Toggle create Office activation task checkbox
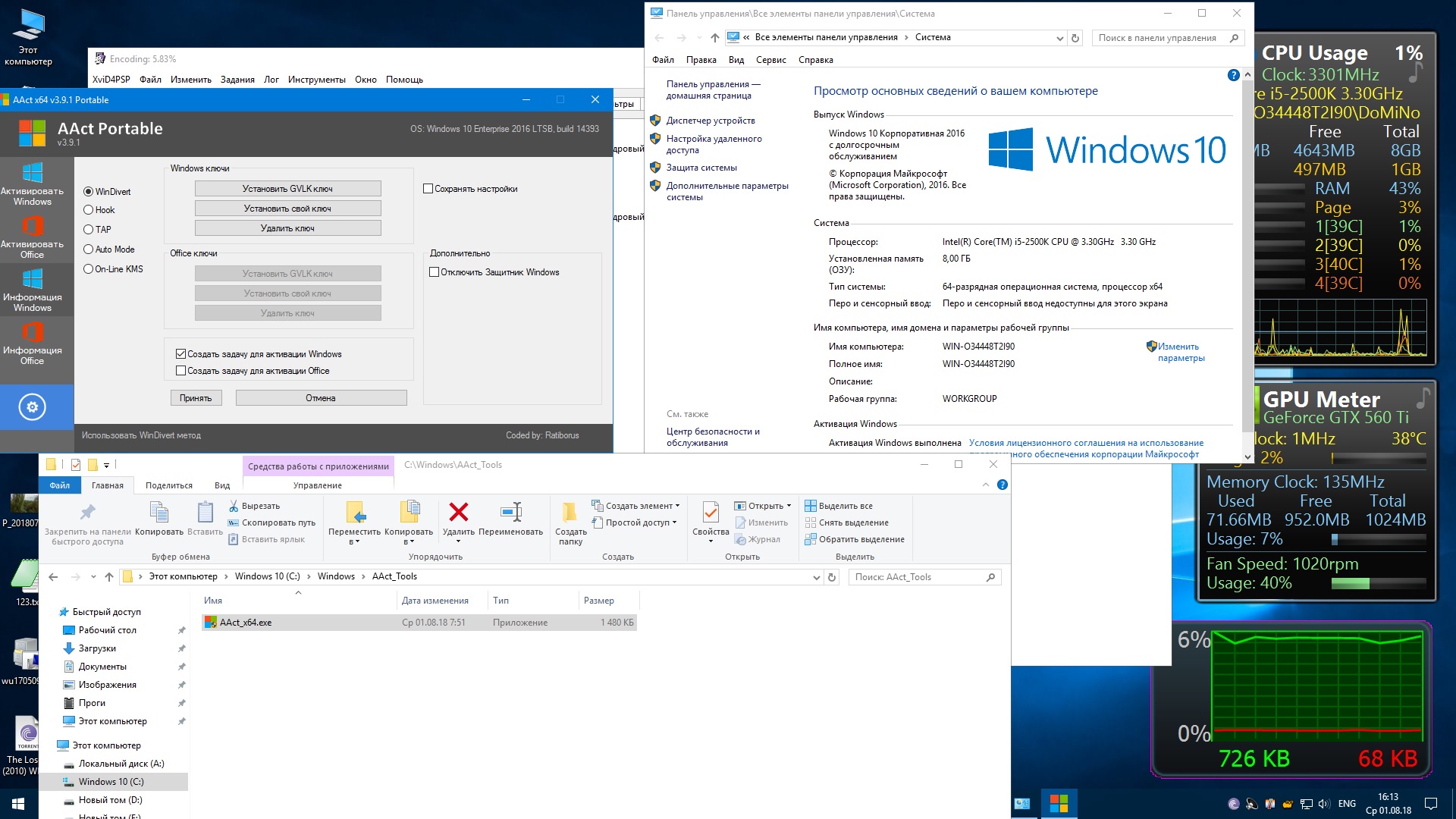The height and width of the screenshot is (819, 1456). (180, 371)
